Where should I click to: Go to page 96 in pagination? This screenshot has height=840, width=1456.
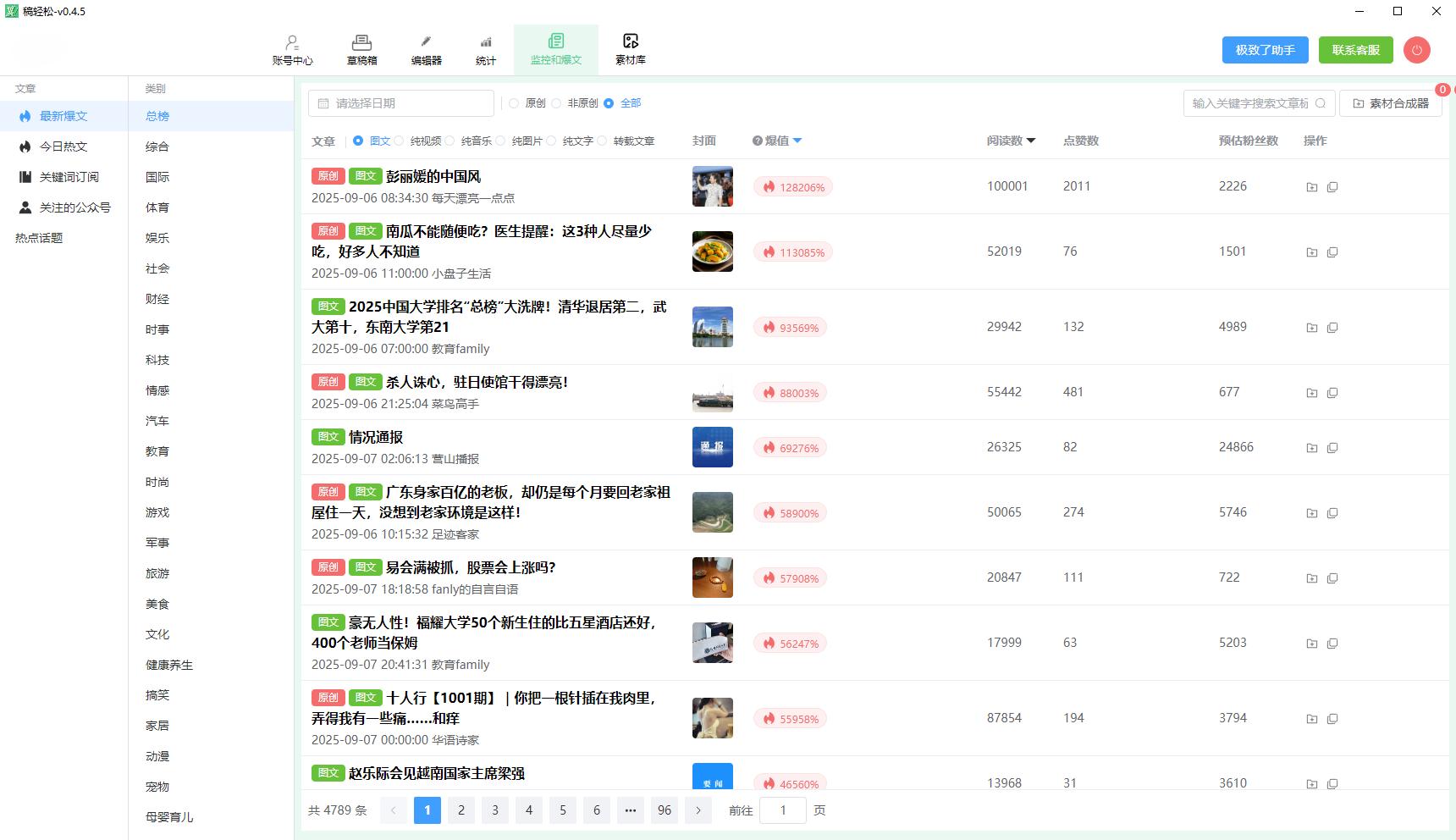tap(665, 810)
